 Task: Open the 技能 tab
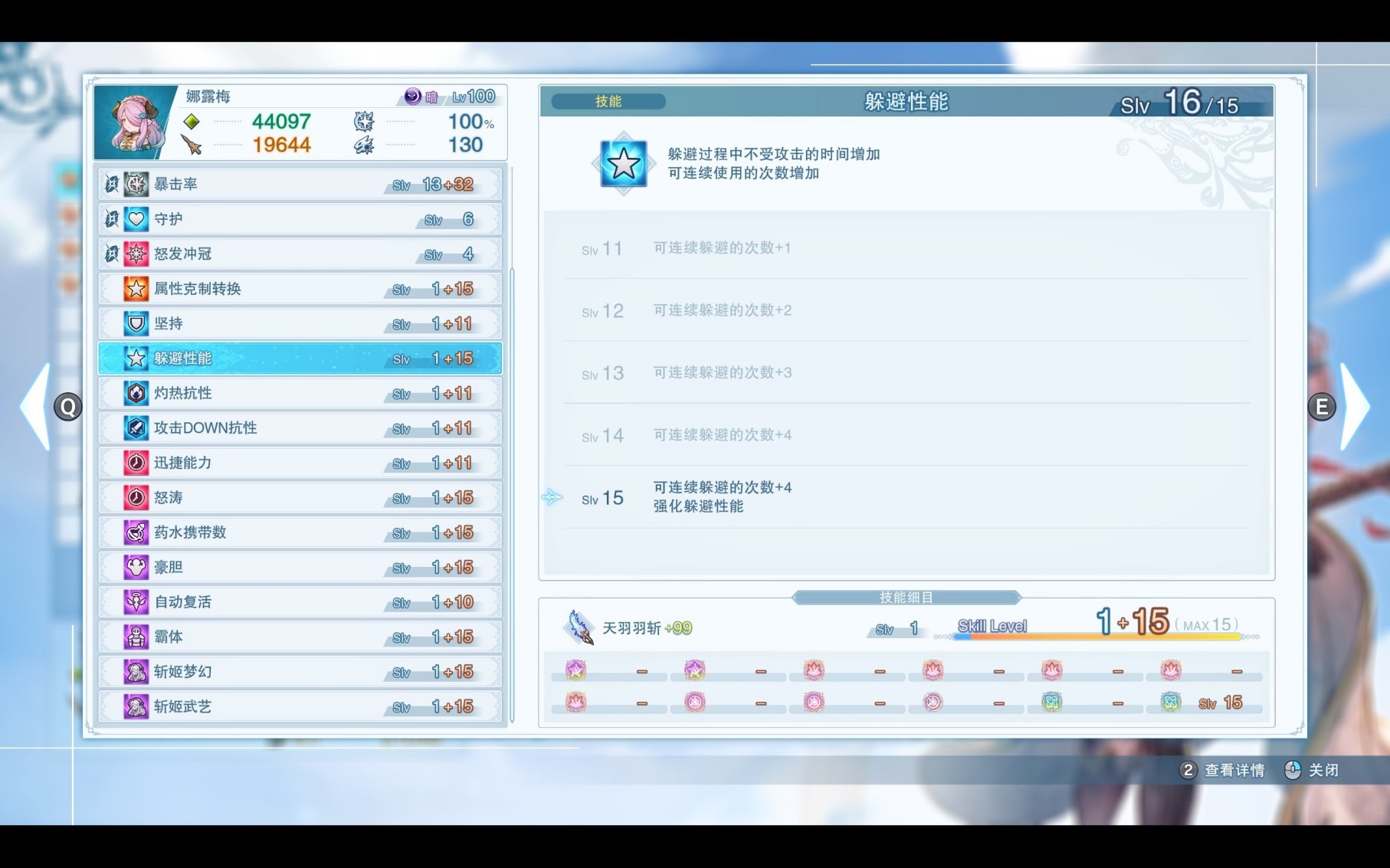click(x=608, y=101)
